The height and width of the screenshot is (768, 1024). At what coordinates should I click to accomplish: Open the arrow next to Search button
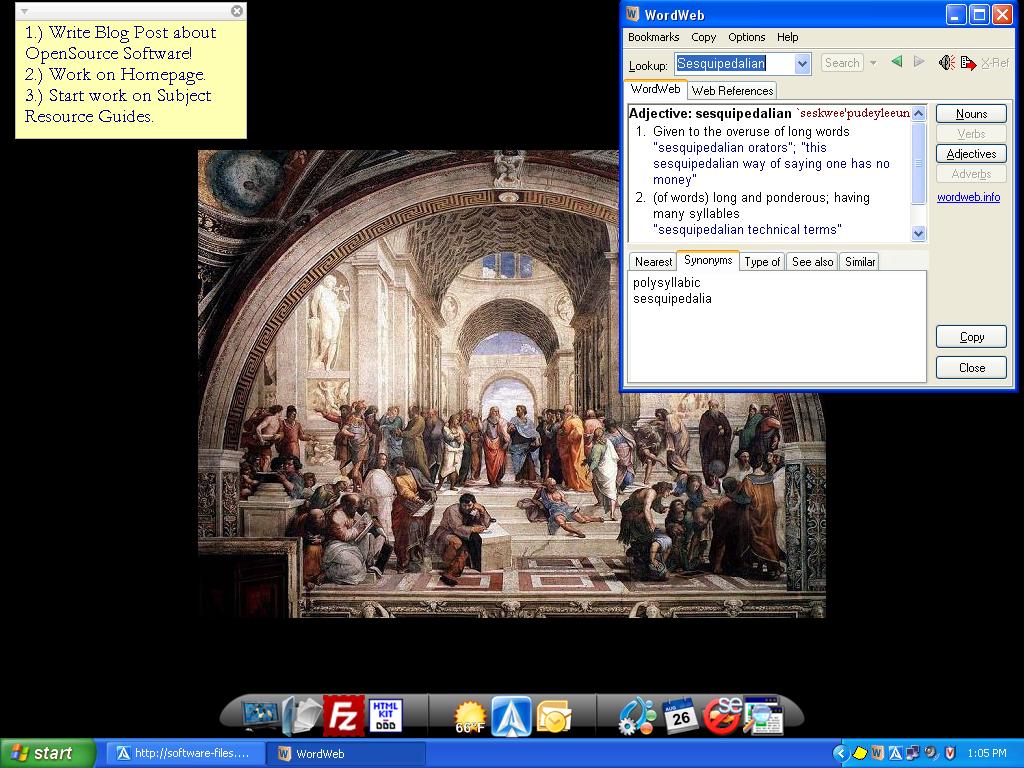pyautogui.click(x=873, y=63)
